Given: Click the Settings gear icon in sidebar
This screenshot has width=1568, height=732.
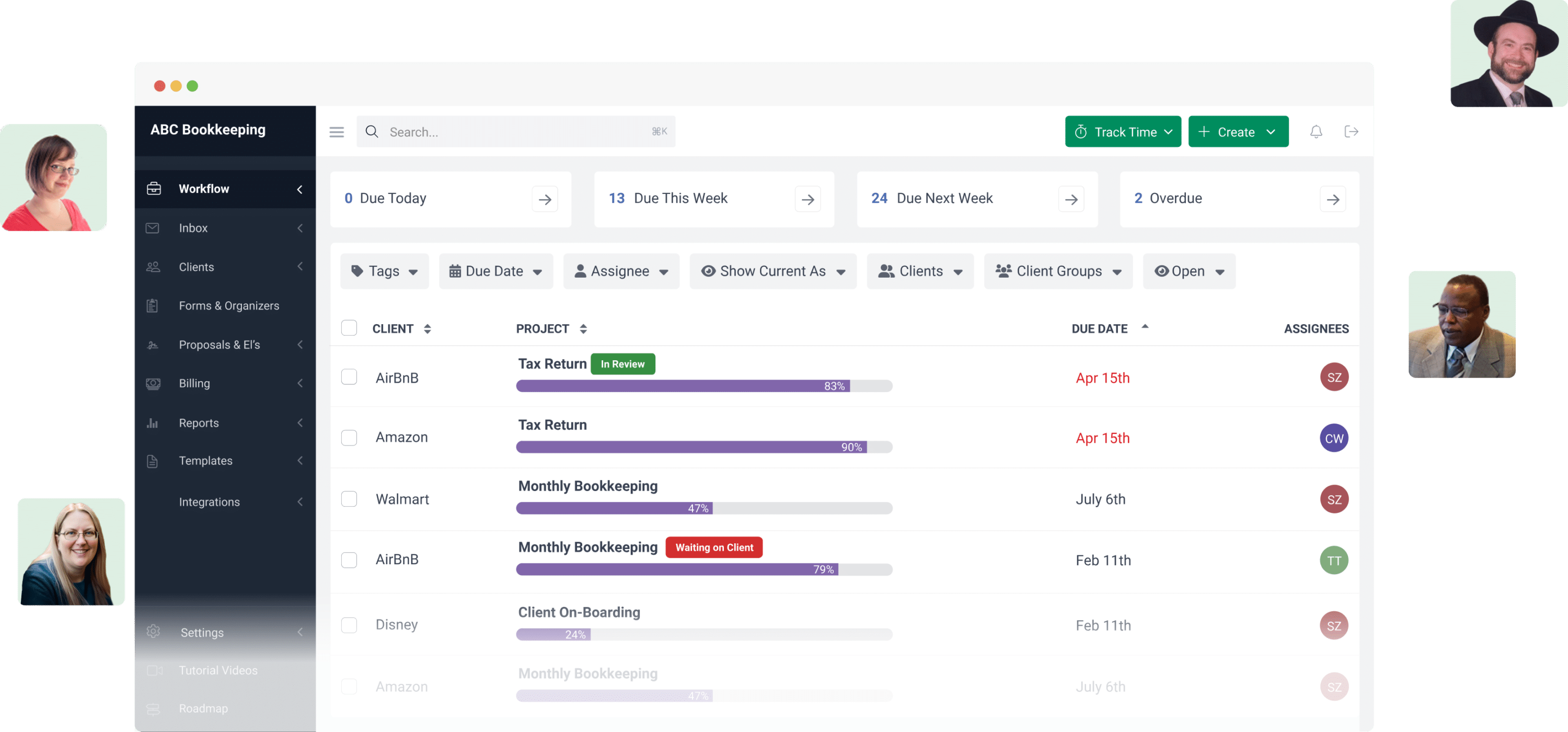Looking at the screenshot, I should point(153,632).
